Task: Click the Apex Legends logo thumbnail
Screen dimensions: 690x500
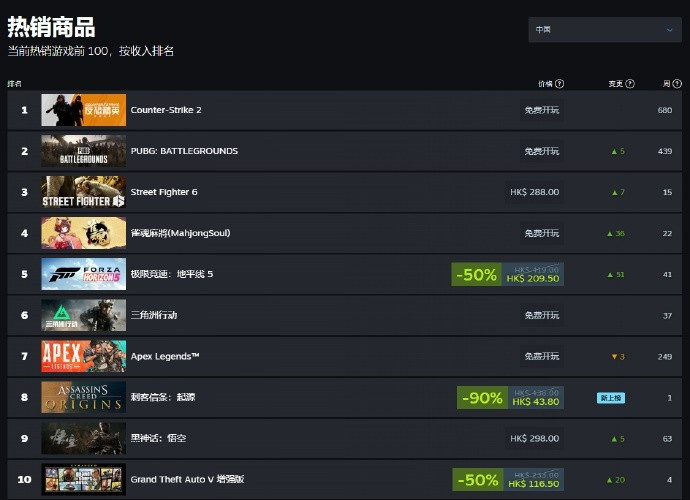Action: pyautogui.click(x=84, y=356)
